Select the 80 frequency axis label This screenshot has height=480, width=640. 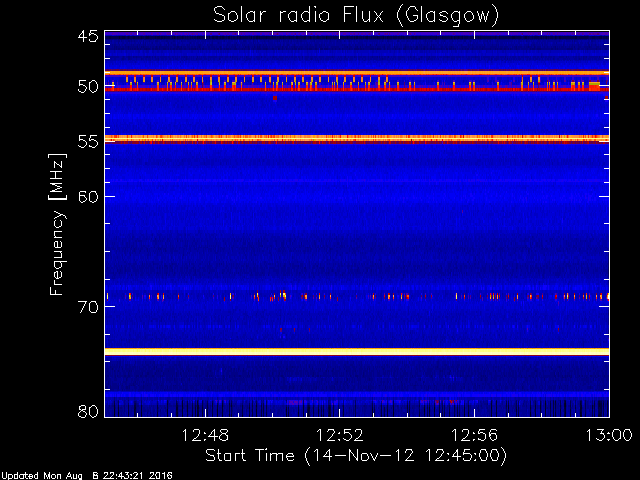(88, 411)
